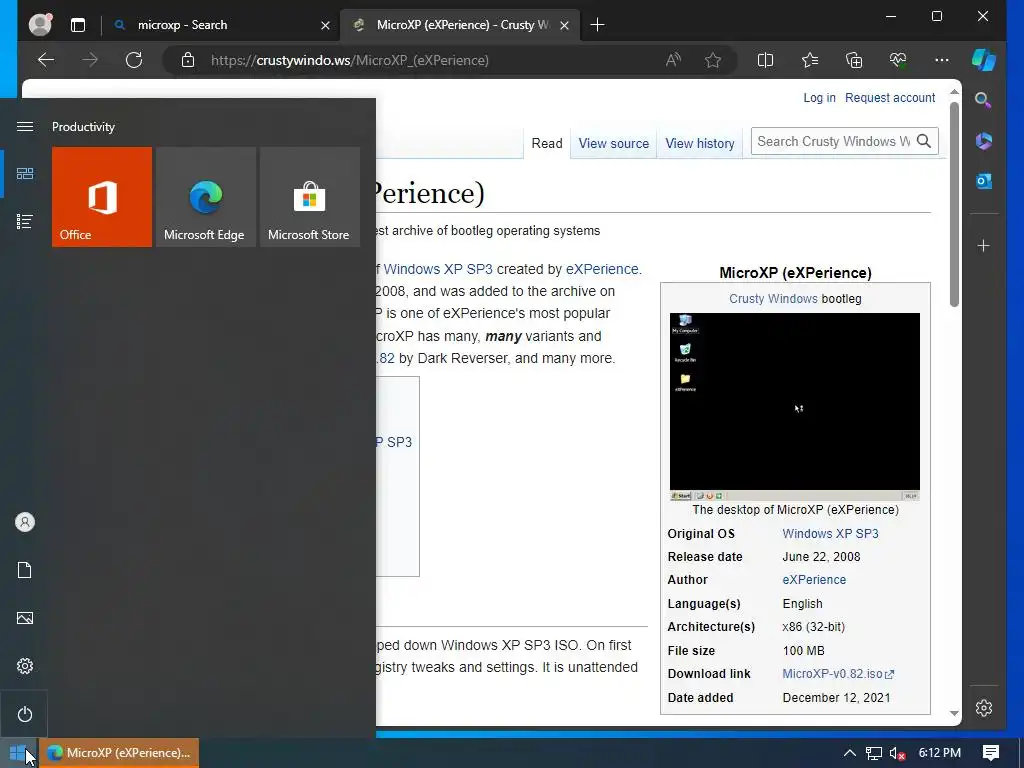1024x768 pixels.
Task: Click the muted volume tray icon
Action: pyautogui.click(x=897, y=753)
